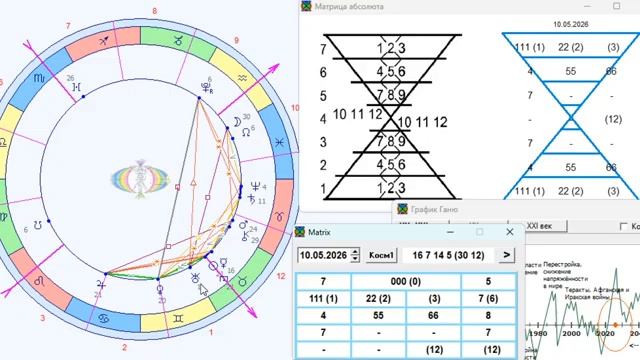Click the 16 7 14 5 (30 12) readout
The width and height of the screenshot is (640, 360).
pos(448,255)
